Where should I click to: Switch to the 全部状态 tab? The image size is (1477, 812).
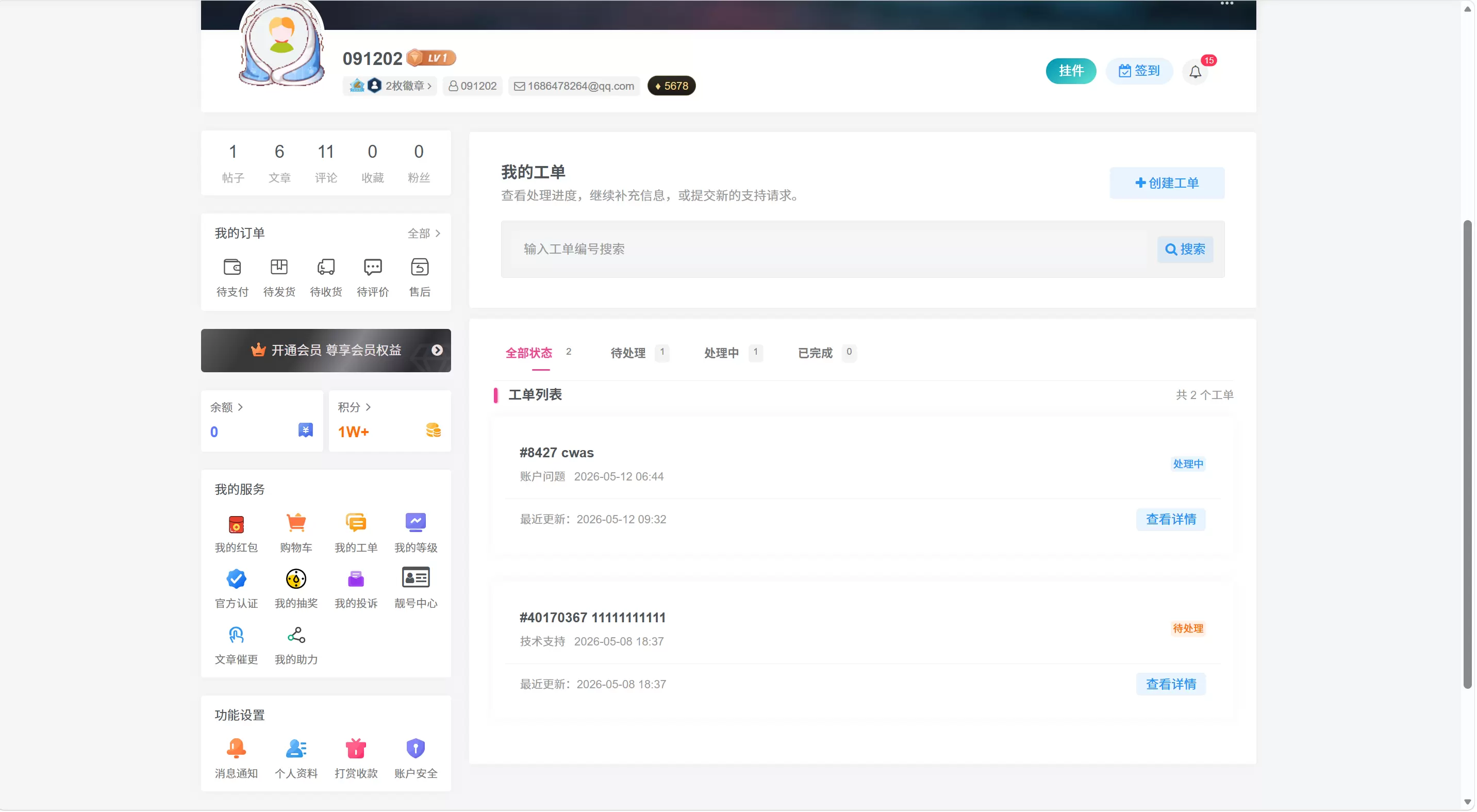539,353
